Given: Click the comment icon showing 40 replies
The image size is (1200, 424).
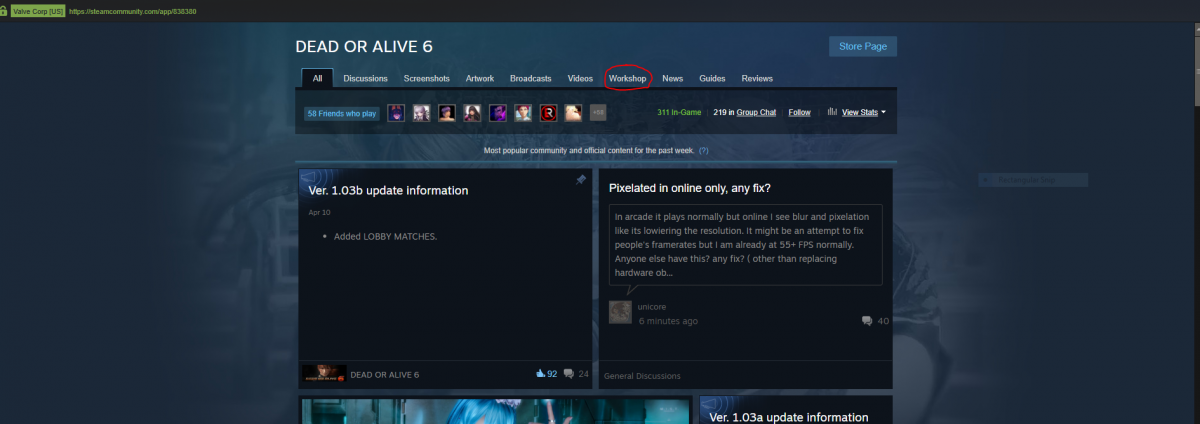Looking at the screenshot, I should 866,321.
